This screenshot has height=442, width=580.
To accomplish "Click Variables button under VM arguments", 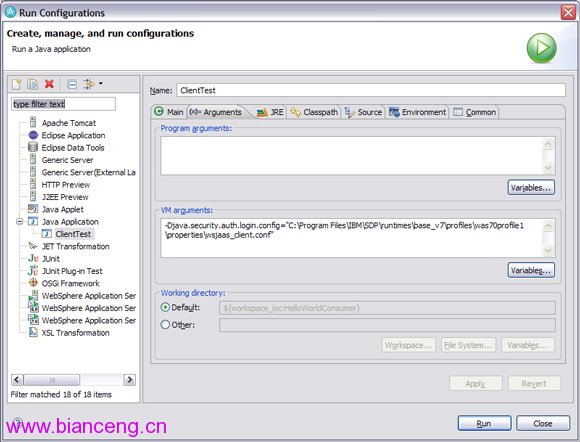I will (531, 270).
